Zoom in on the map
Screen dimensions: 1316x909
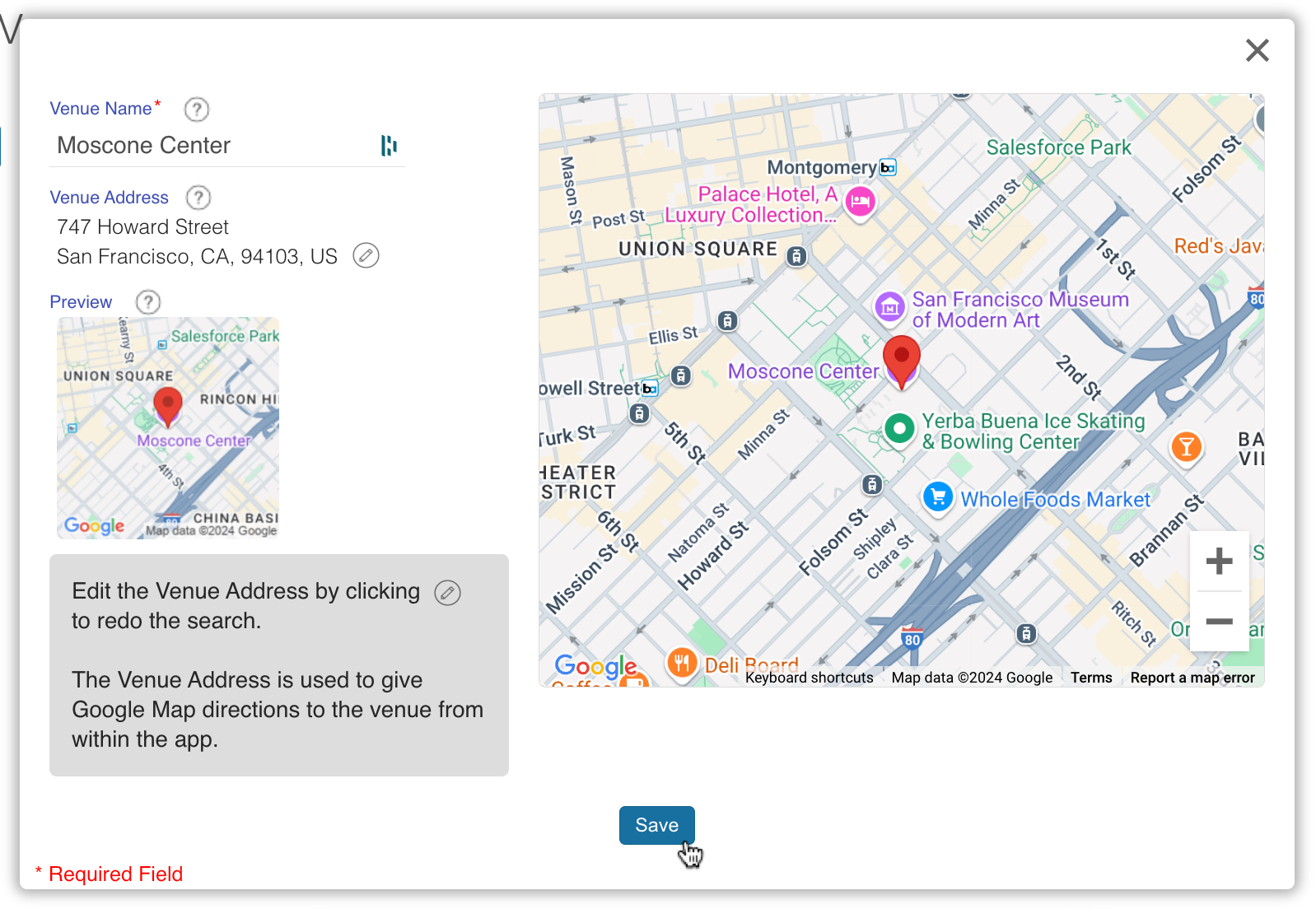pyautogui.click(x=1219, y=561)
